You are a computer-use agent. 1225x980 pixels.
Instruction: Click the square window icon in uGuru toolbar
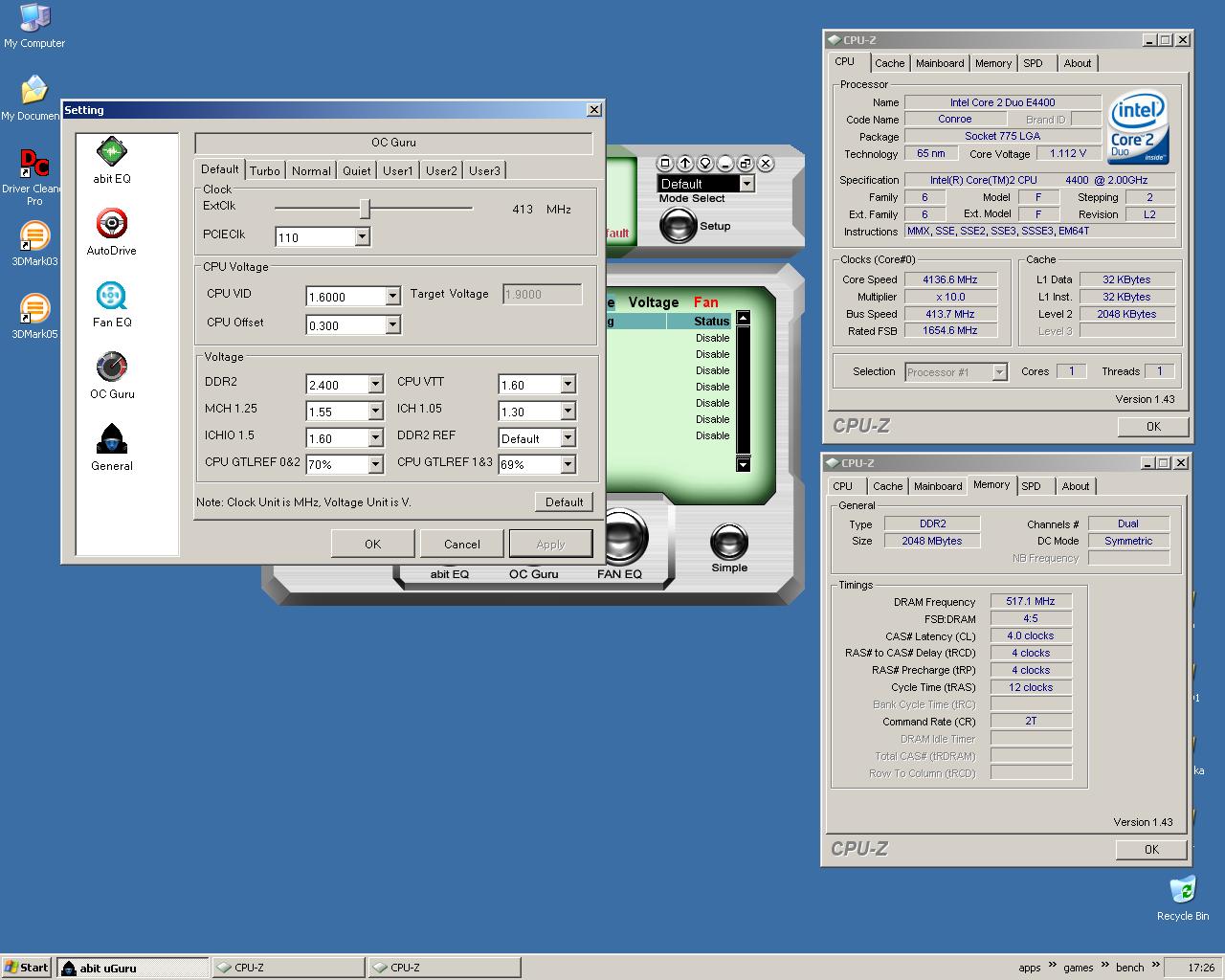click(x=665, y=163)
